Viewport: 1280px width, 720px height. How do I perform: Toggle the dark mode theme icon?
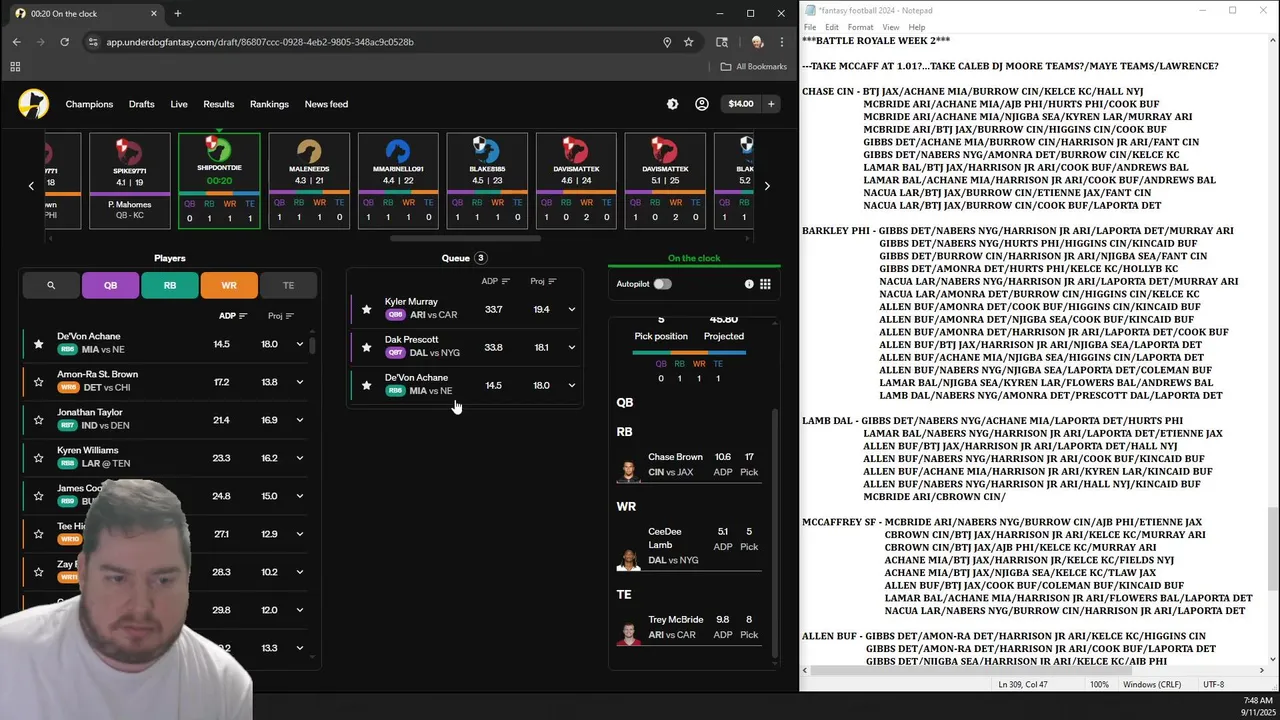[x=672, y=104]
